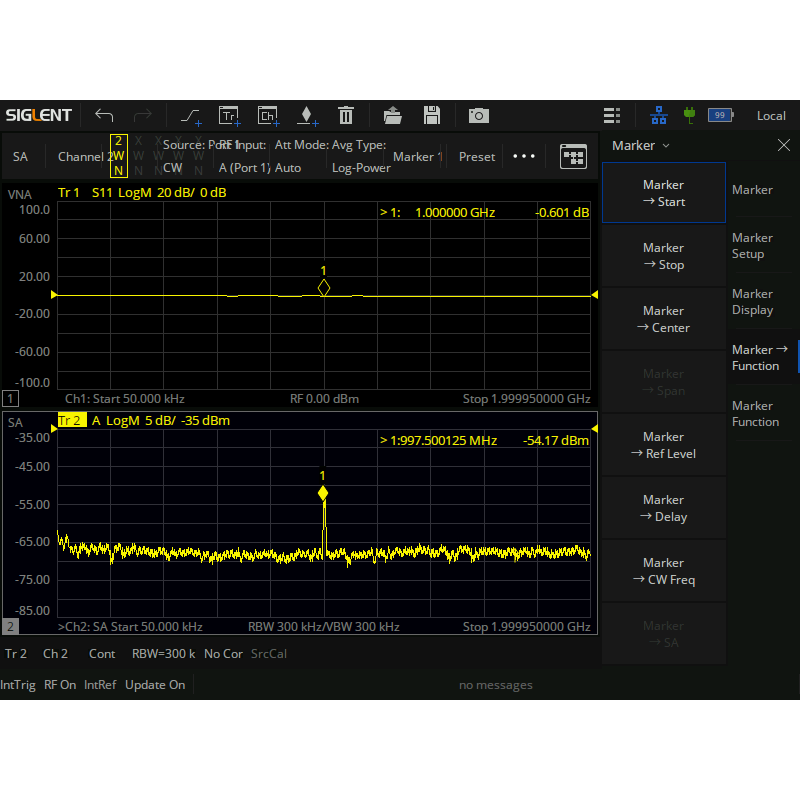Toggle Cont sweep mode indicator
Image resolution: width=800 pixels, height=800 pixels.
pos(102,654)
